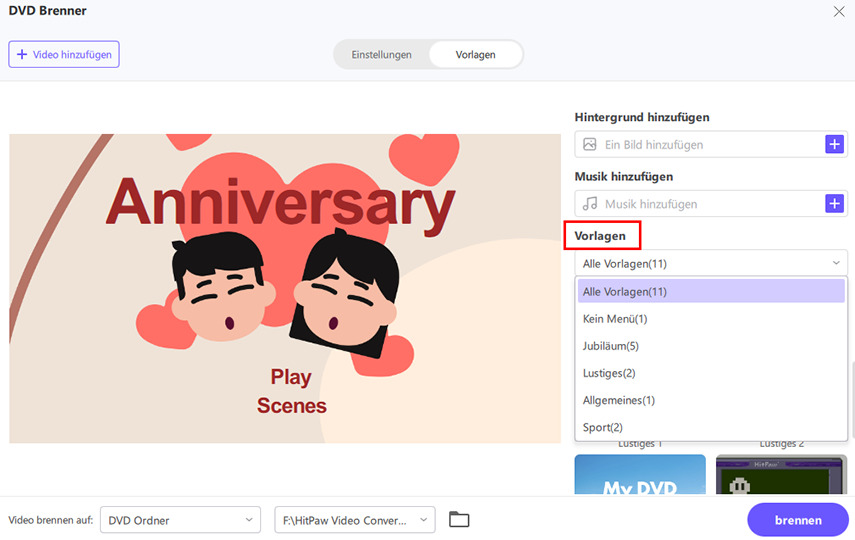Select the My DVD template thumbnail

point(640,475)
